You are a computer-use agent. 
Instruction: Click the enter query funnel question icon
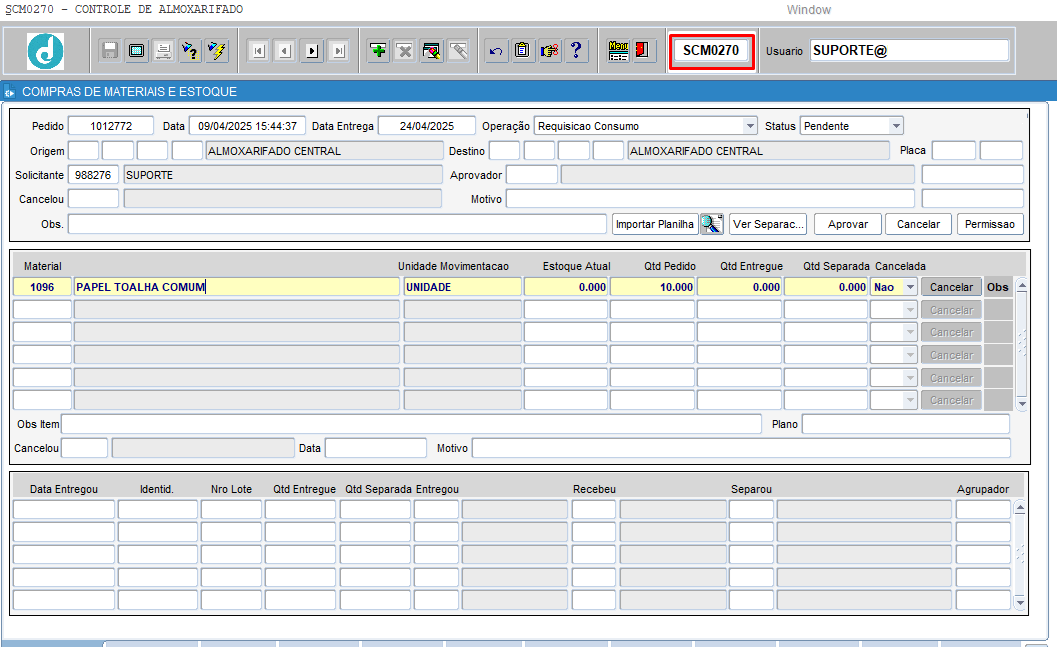(x=189, y=51)
